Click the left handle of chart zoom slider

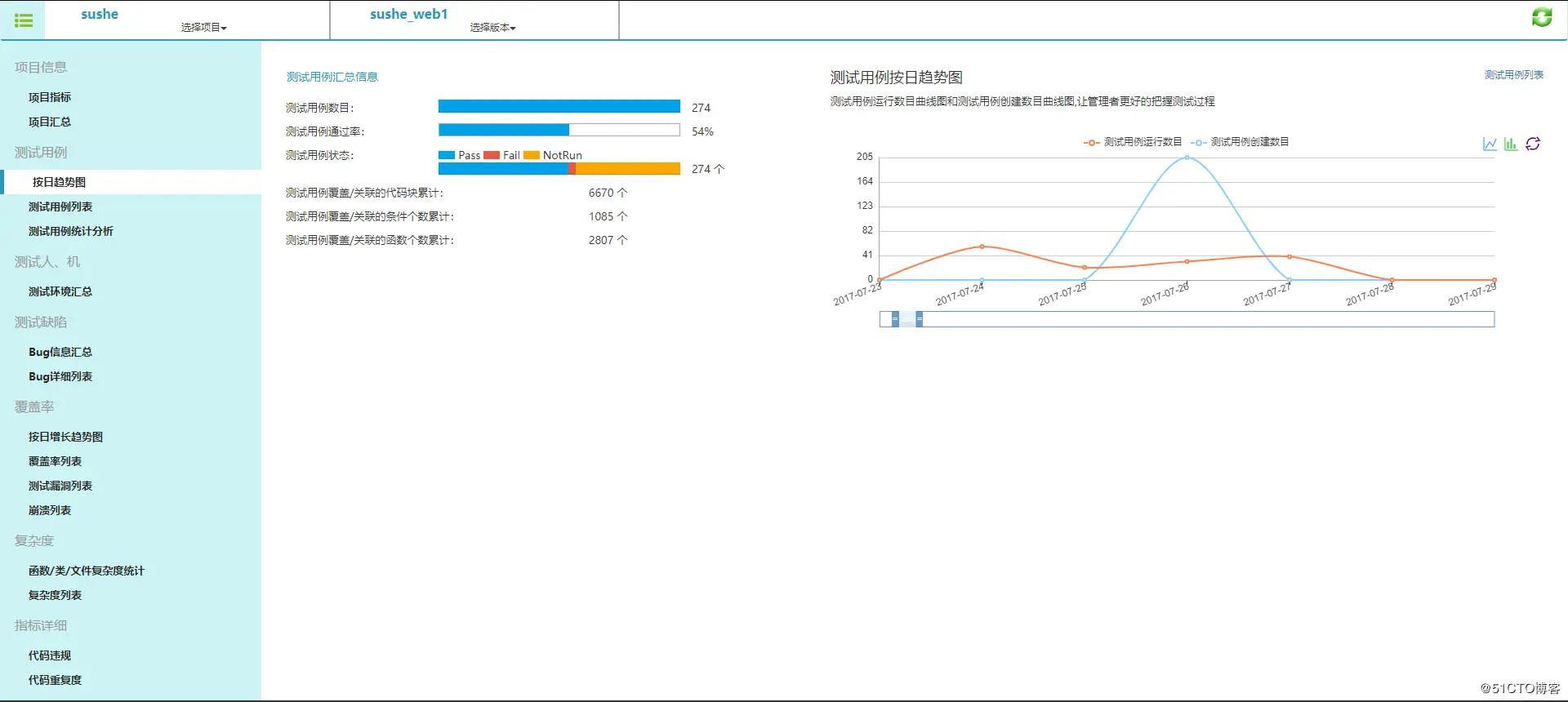pos(895,319)
